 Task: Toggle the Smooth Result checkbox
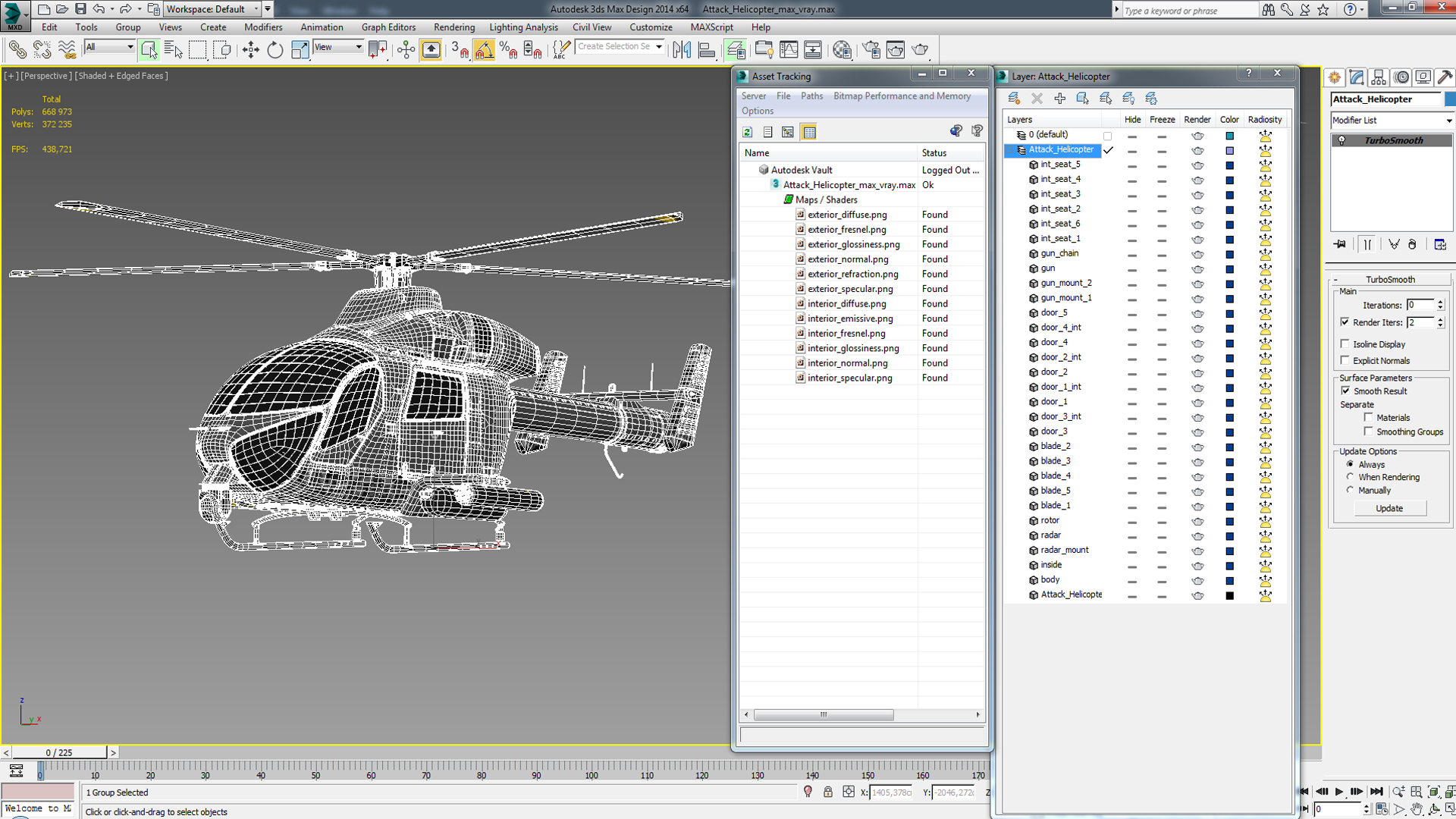pyautogui.click(x=1346, y=391)
